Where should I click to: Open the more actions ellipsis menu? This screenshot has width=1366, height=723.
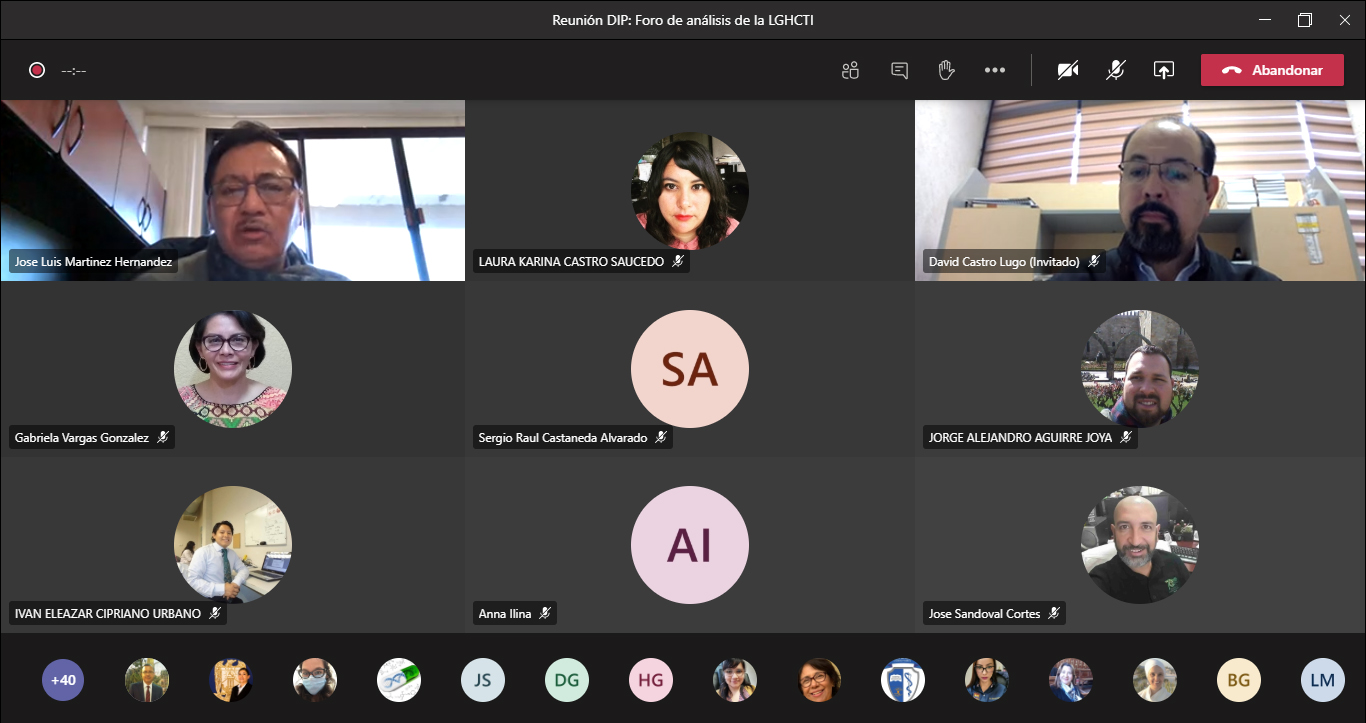point(994,70)
